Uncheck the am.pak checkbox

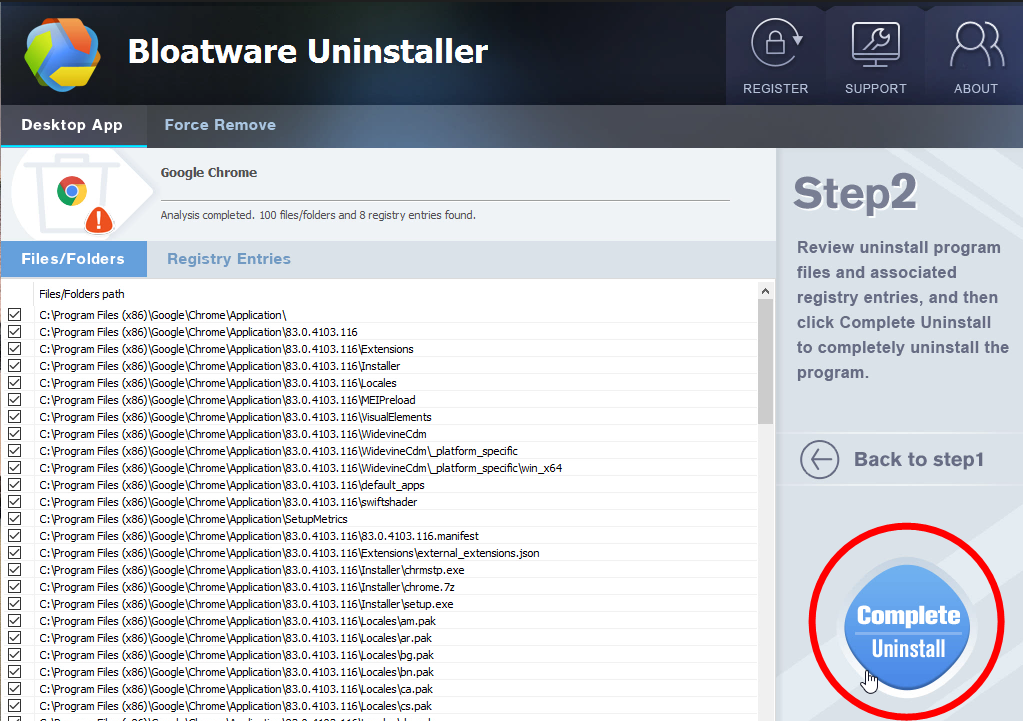pos(14,621)
